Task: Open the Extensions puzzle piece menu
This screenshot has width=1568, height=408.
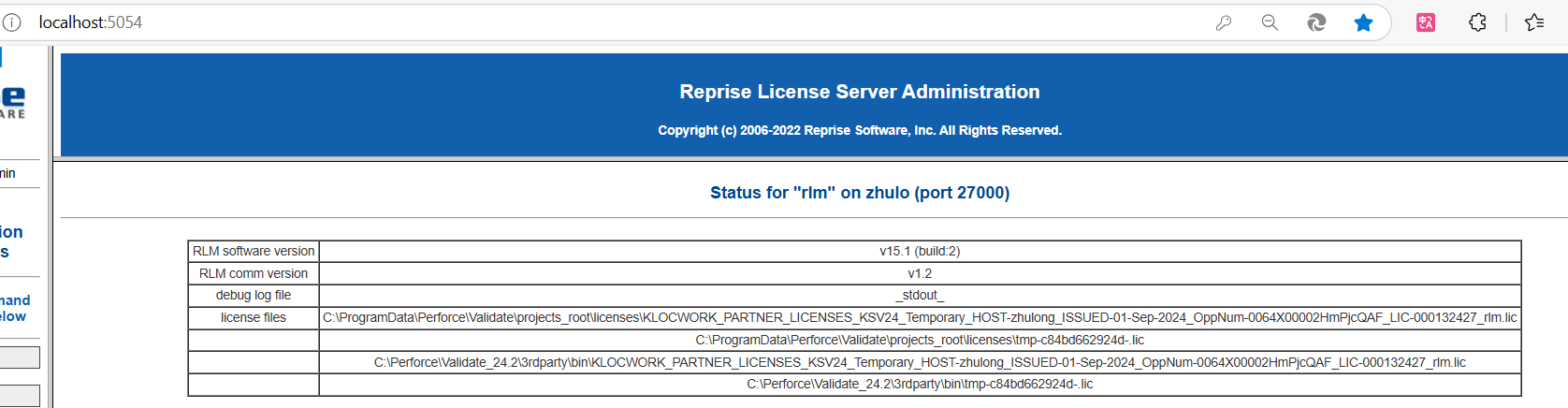Action: pos(1477,22)
